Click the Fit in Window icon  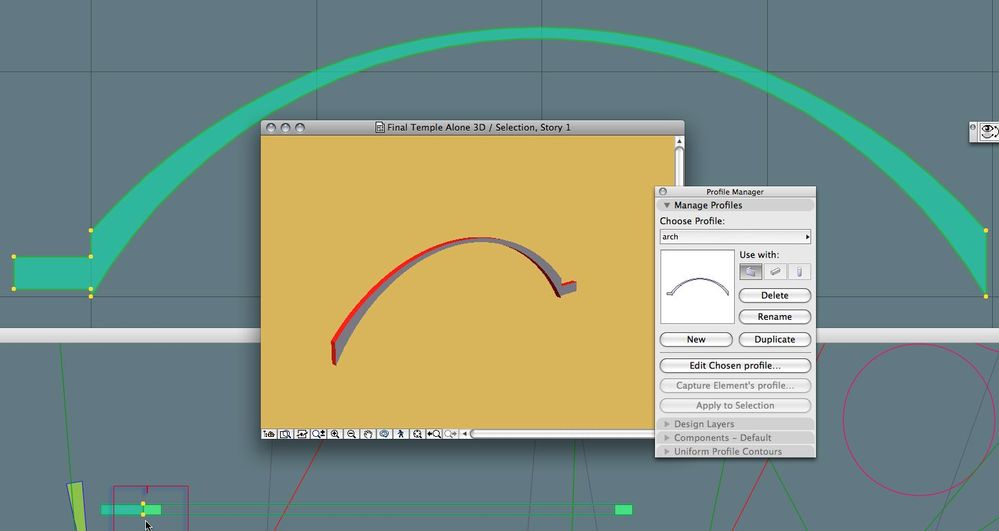(417, 434)
